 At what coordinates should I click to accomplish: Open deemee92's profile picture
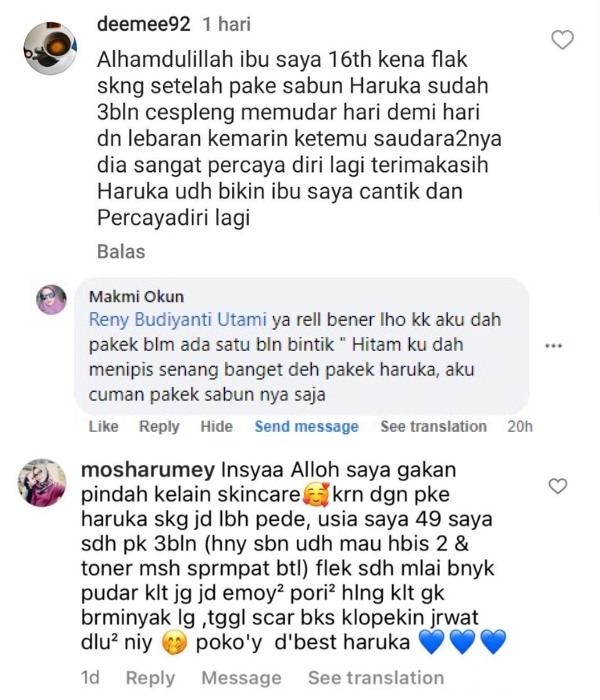click(50, 48)
